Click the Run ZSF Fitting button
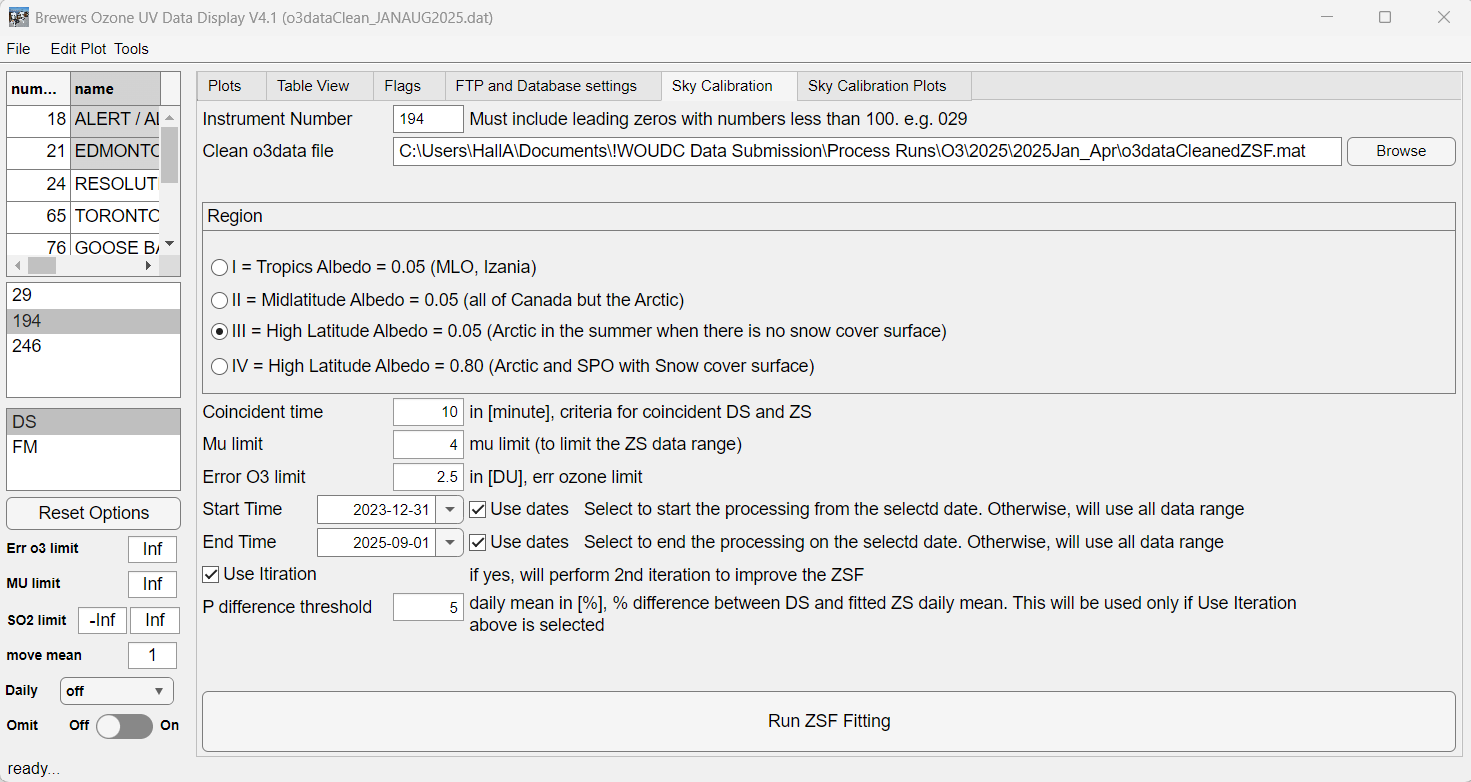Image resolution: width=1471 pixels, height=782 pixels. [x=828, y=721]
